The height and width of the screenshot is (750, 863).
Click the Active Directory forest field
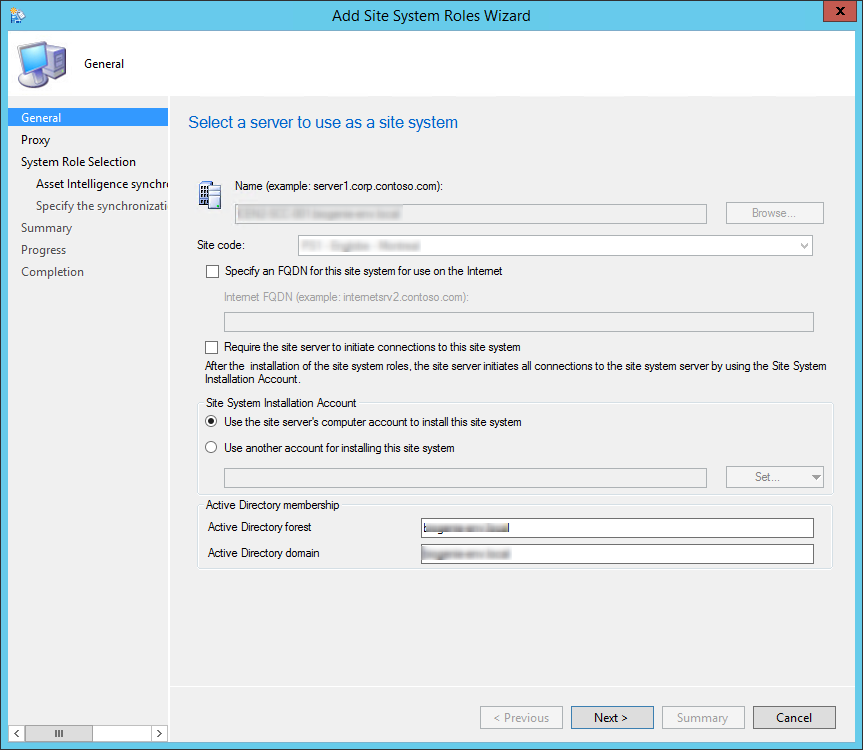[617, 528]
